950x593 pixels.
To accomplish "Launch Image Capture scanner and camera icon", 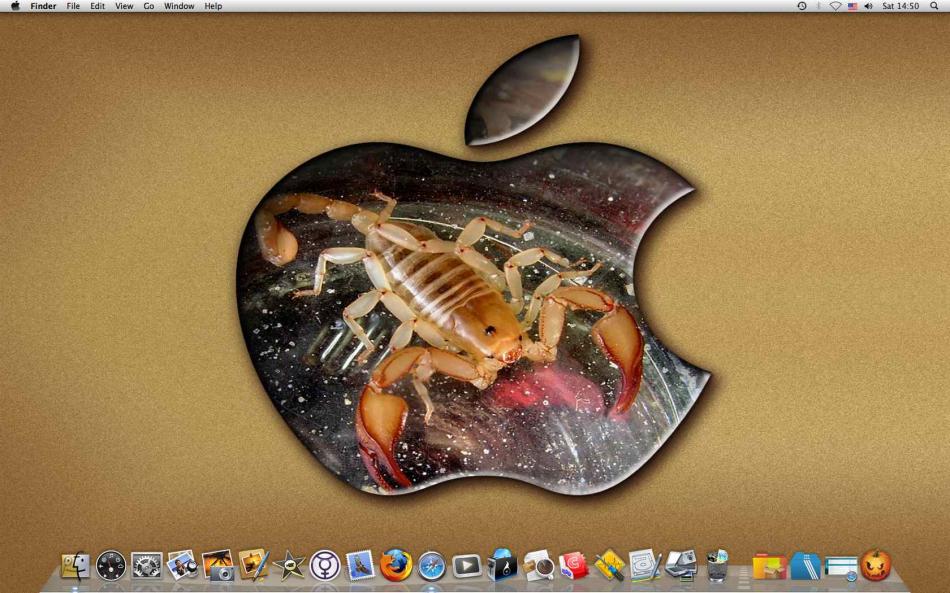I will (680, 565).
